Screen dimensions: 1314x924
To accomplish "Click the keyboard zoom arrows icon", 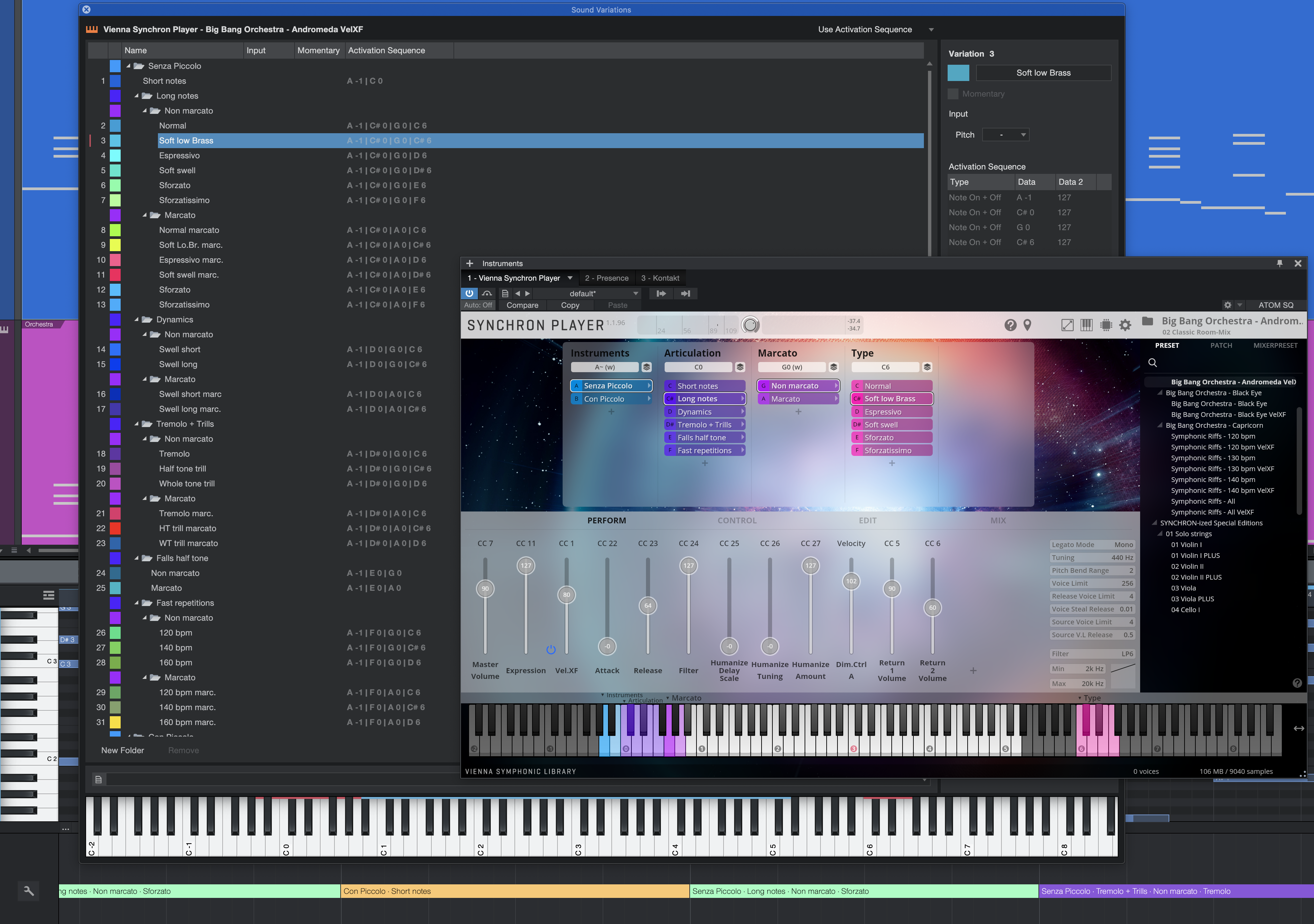I will click(1298, 728).
